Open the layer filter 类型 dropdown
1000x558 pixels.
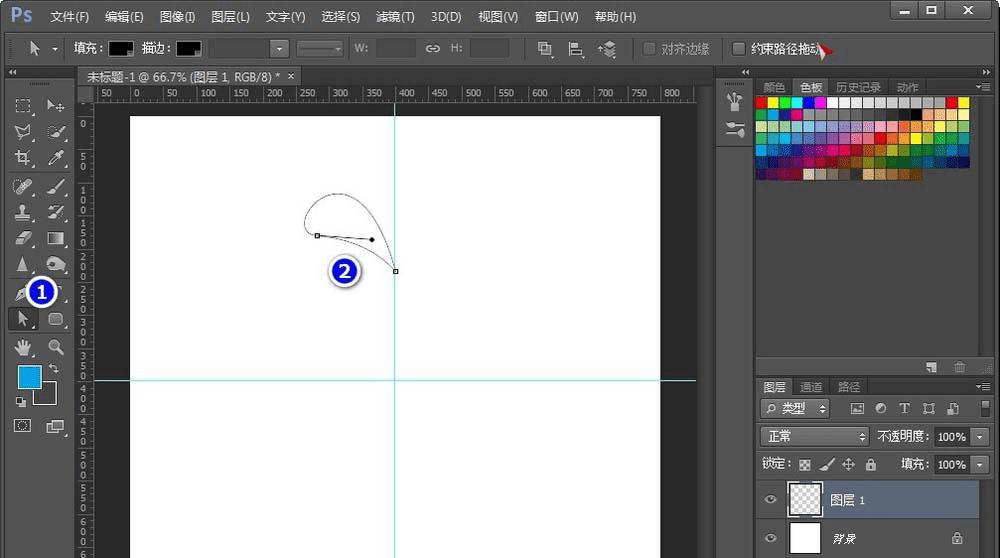point(796,409)
